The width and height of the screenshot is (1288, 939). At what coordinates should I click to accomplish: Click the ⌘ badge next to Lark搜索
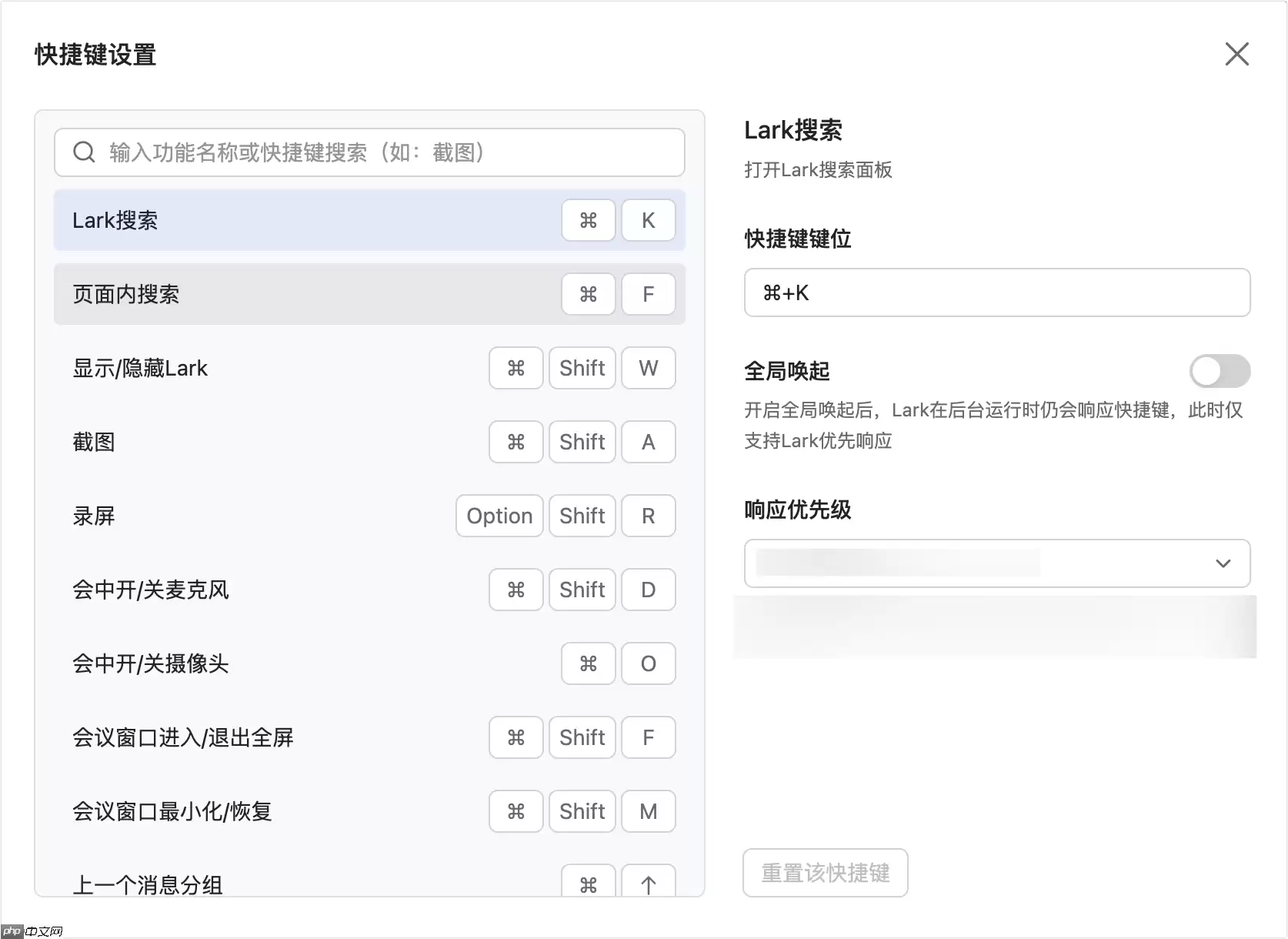point(588,220)
